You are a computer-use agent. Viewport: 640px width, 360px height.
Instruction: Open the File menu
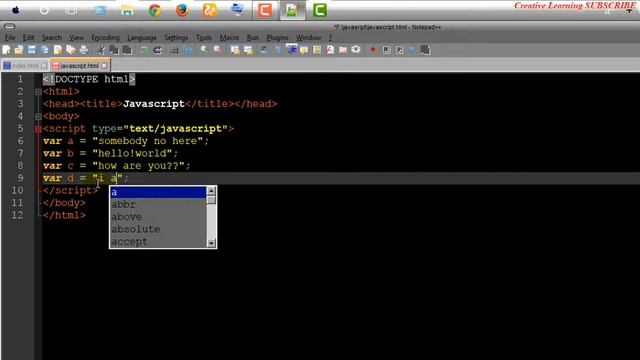tap(10, 38)
